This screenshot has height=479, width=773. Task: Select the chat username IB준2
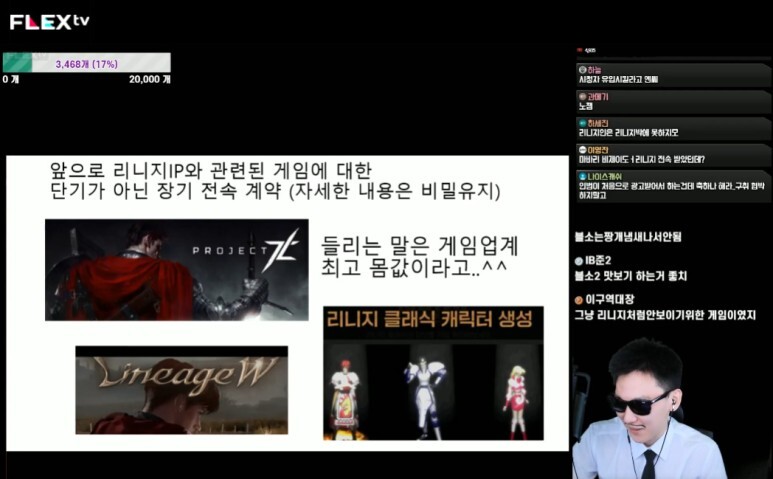click(598, 261)
